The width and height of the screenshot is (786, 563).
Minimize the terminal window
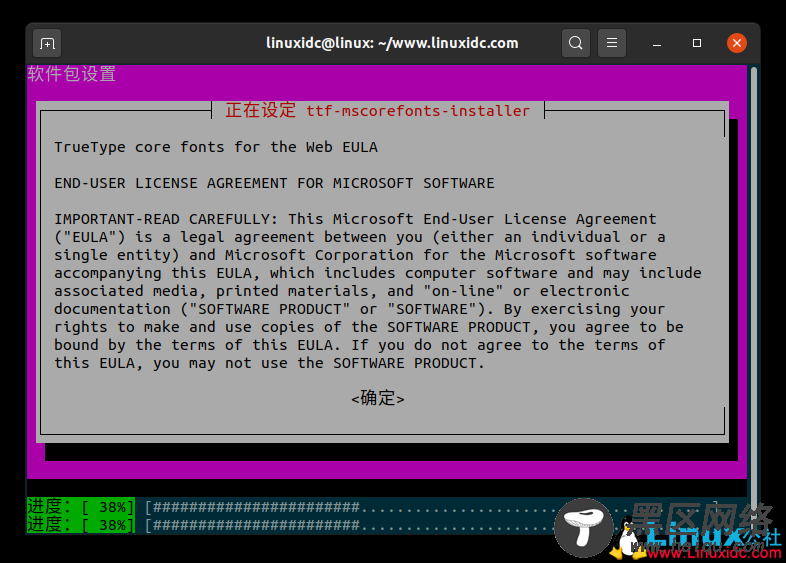(x=657, y=43)
